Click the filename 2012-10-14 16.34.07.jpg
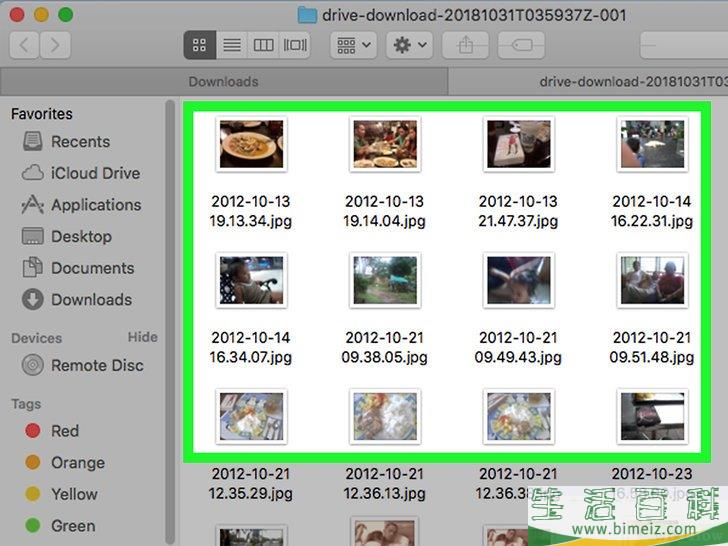Viewport: 728px width, 546px height. [x=251, y=347]
